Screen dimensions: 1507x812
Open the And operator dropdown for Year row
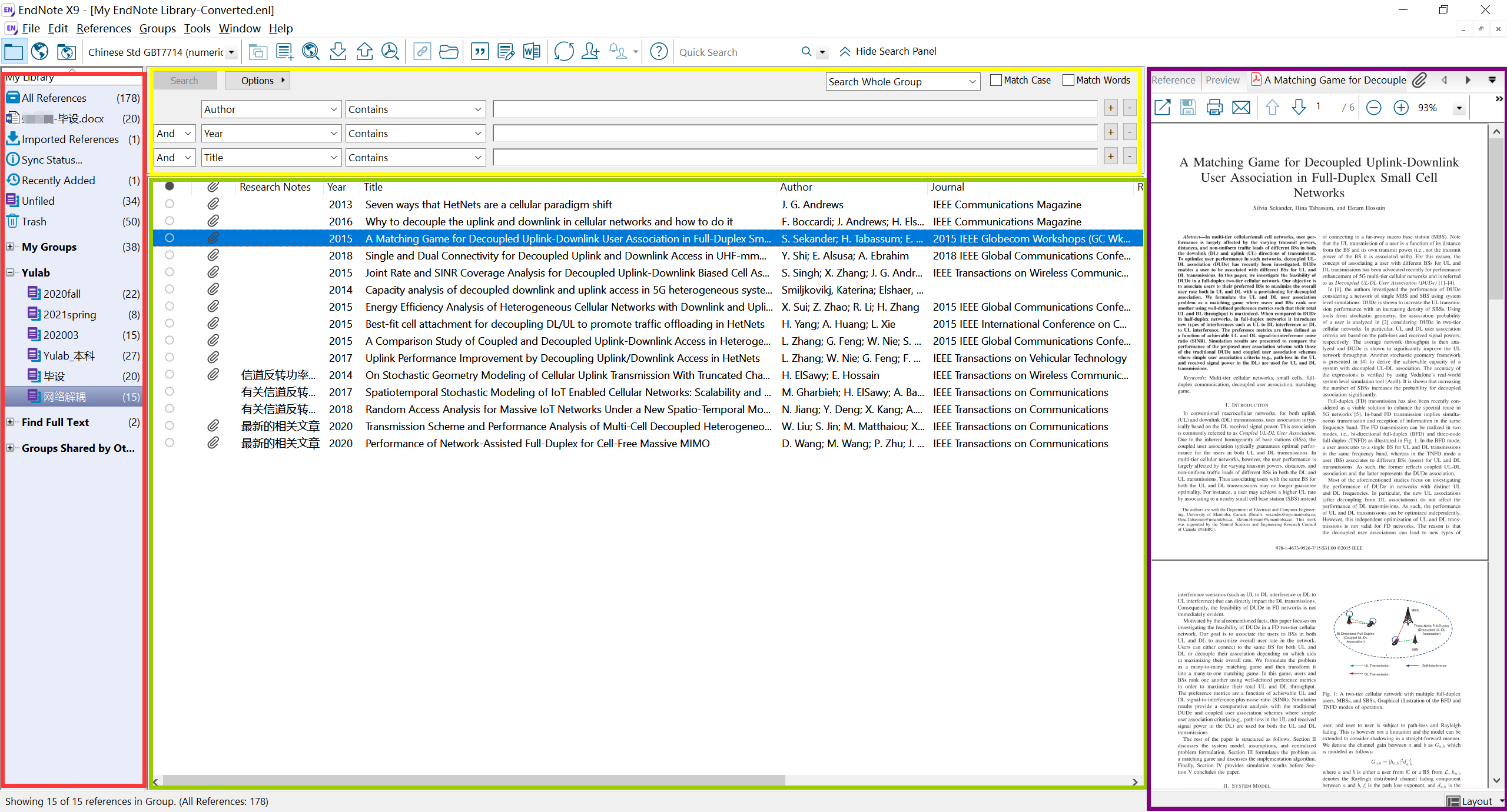(x=175, y=134)
